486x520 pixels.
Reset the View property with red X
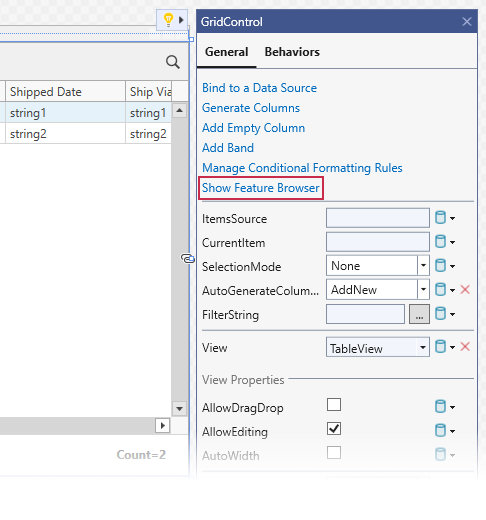(x=465, y=347)
